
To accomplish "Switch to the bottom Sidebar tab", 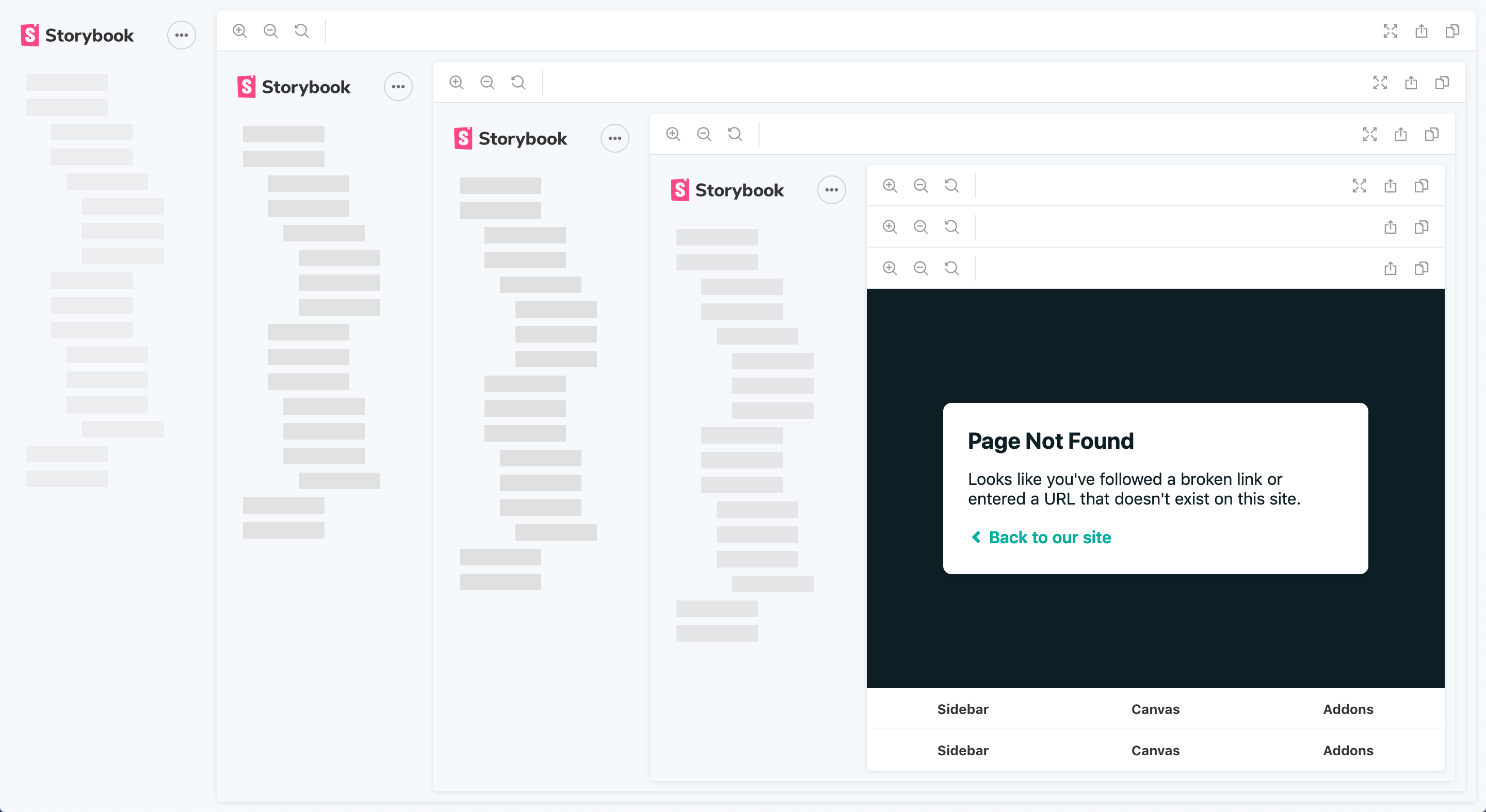I will 963,750.
